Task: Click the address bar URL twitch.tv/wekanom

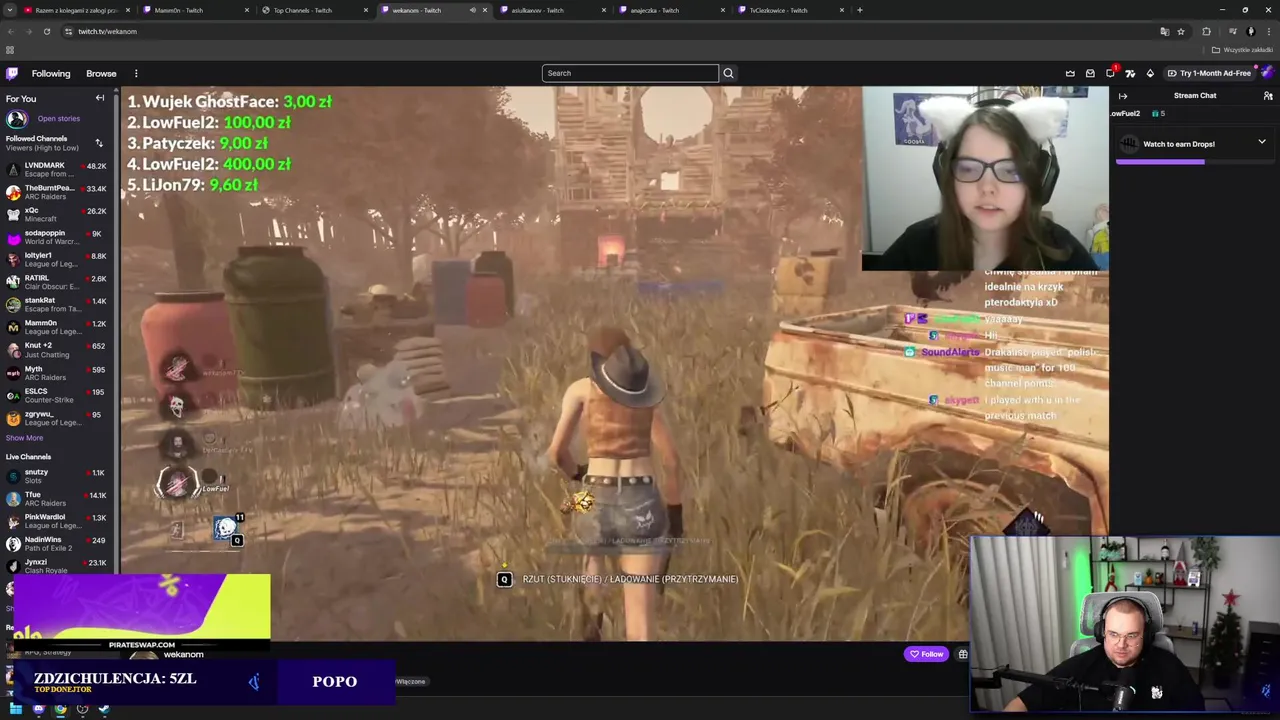Action: (x=107, y=31)
